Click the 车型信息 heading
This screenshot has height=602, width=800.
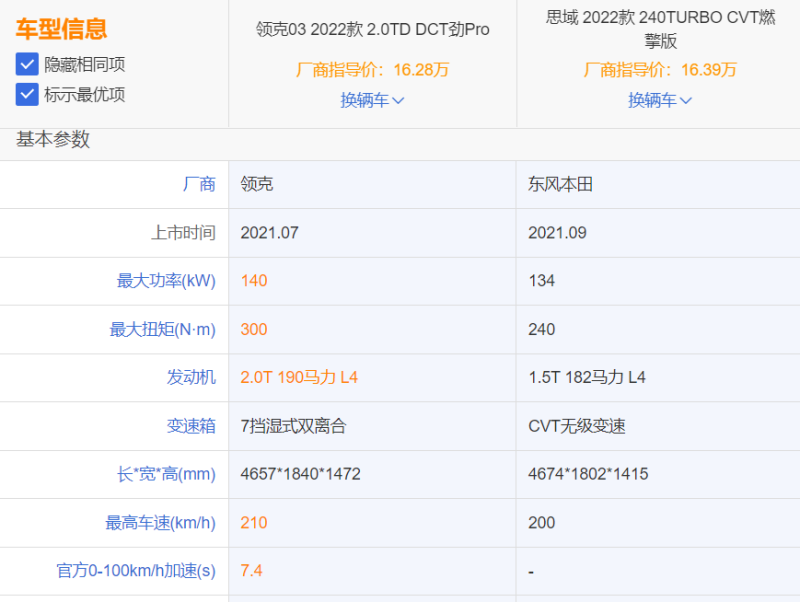61,28
